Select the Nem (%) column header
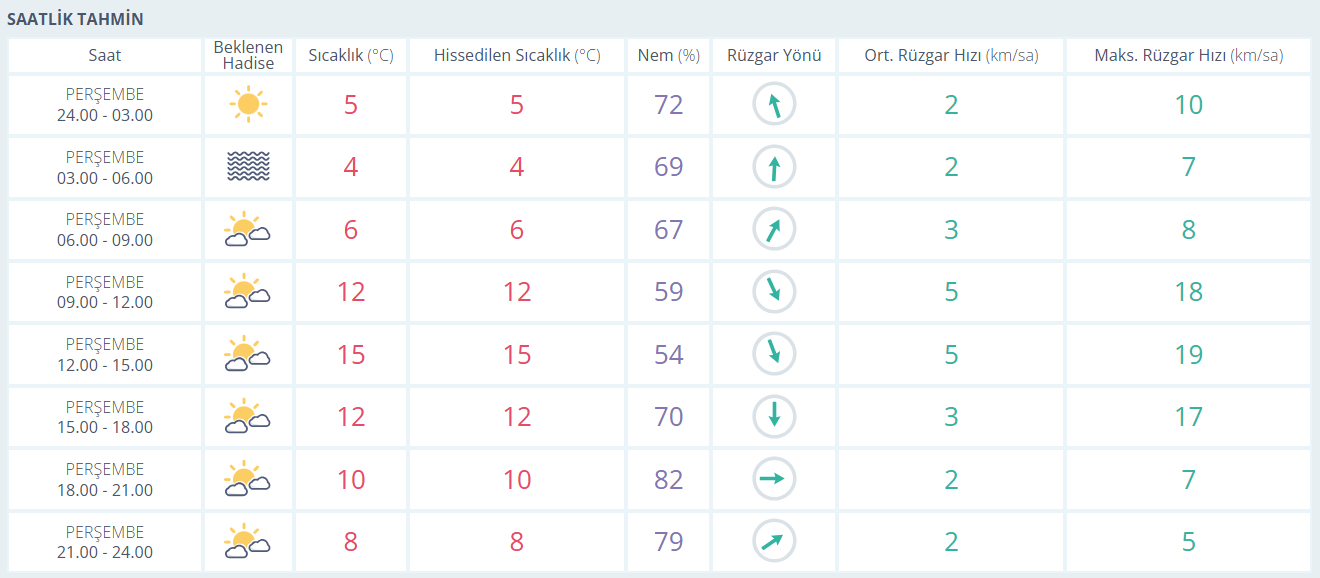The image size is (1320, 578). (668, 55)
